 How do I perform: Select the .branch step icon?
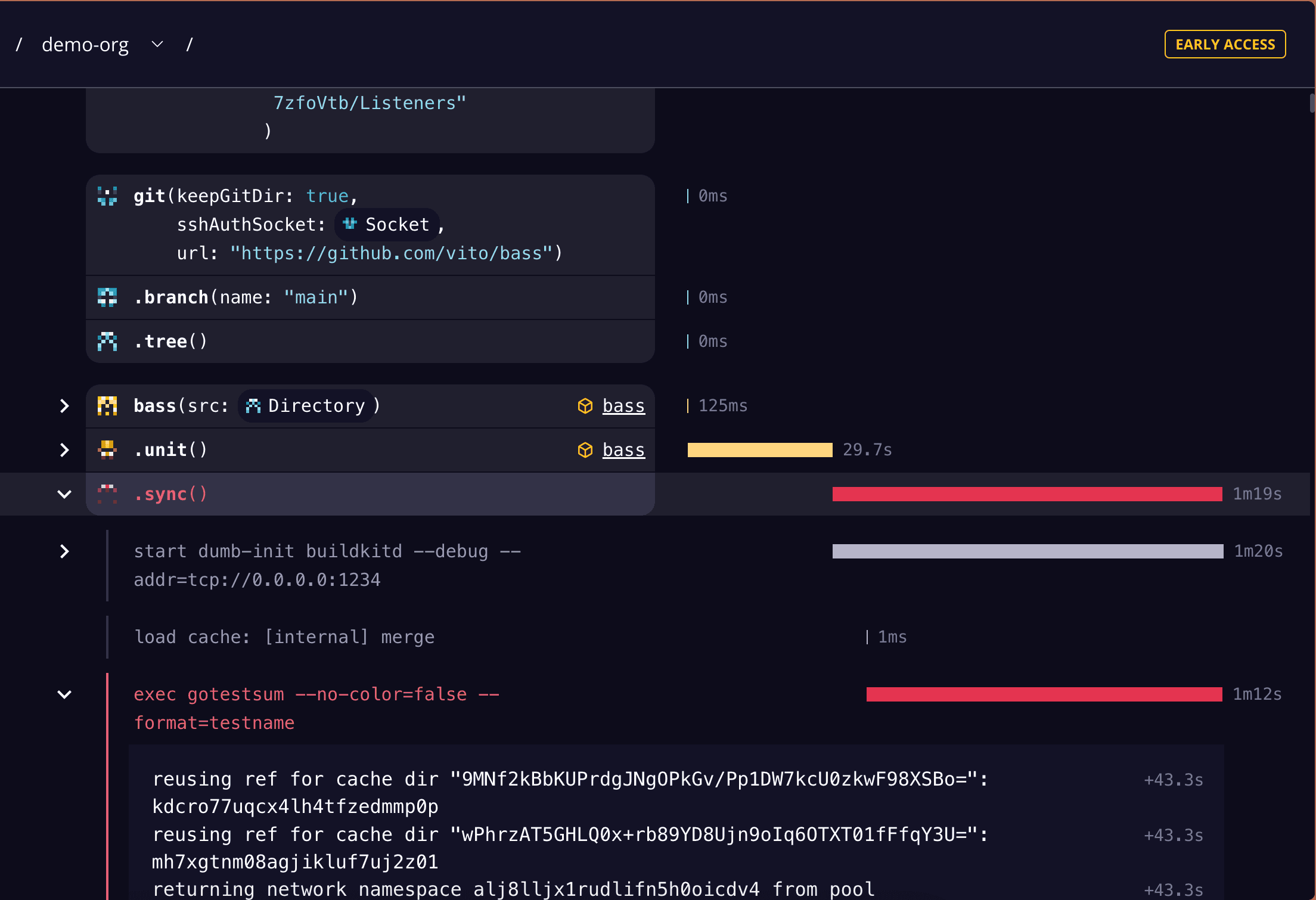tap(107, 297)
